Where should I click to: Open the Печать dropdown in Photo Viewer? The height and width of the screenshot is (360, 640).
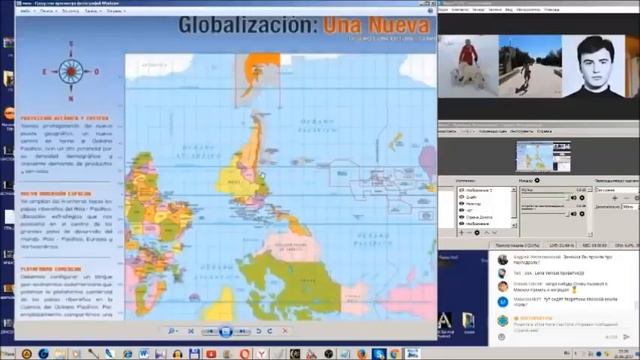tap(48, 11)
